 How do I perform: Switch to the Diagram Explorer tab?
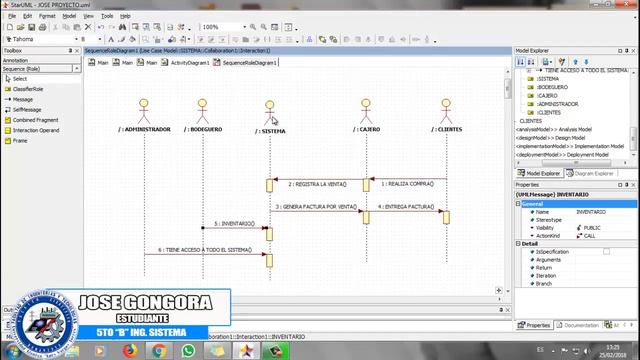tap(590, 173)
